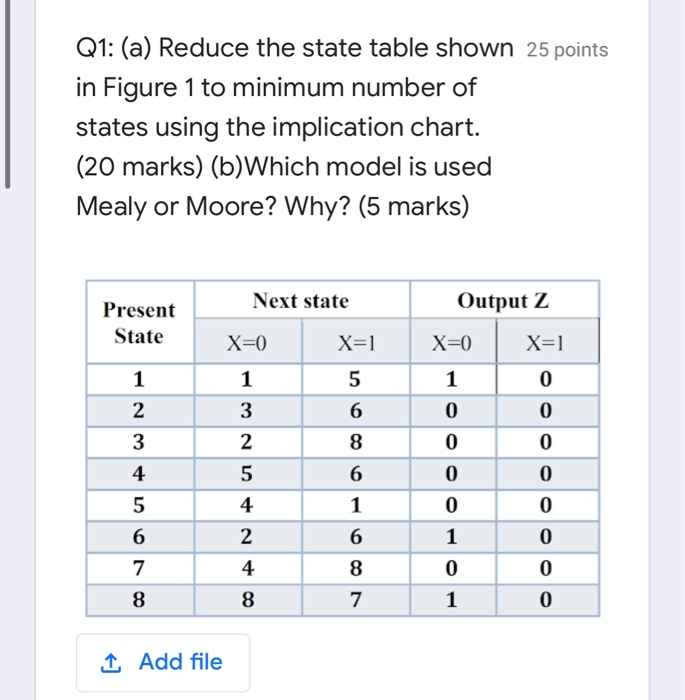Click the scrollbar on left edge
The width and height of the screenshot is (685, 700).
click(x=7, y=94)
